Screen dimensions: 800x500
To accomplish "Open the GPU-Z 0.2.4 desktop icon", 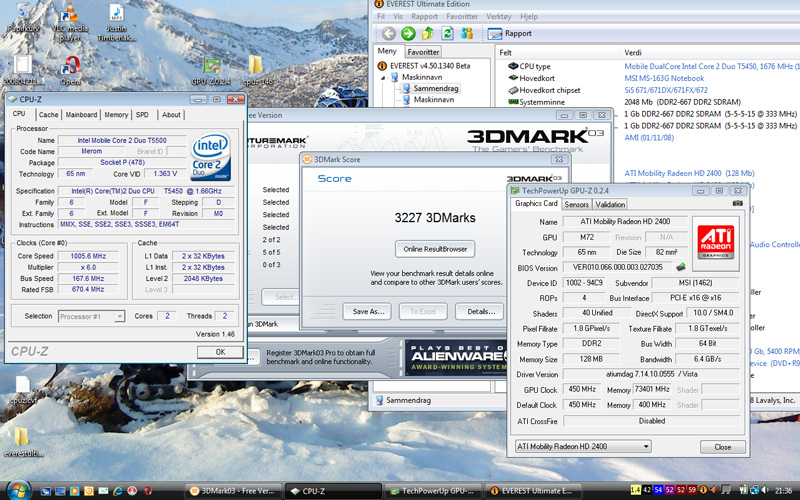I will pos(212,70).
